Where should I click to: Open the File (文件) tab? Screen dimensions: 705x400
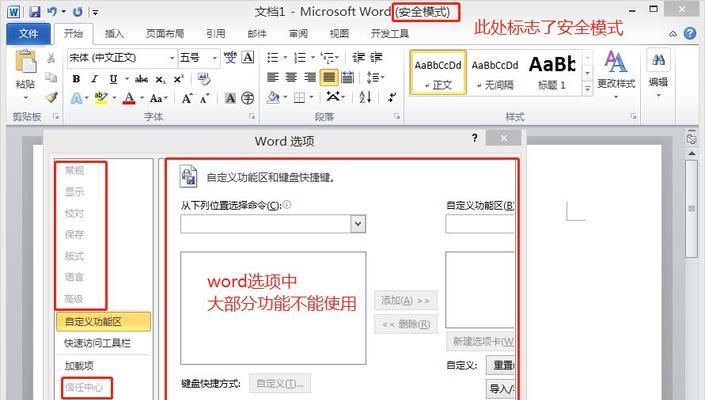point(28,34)
